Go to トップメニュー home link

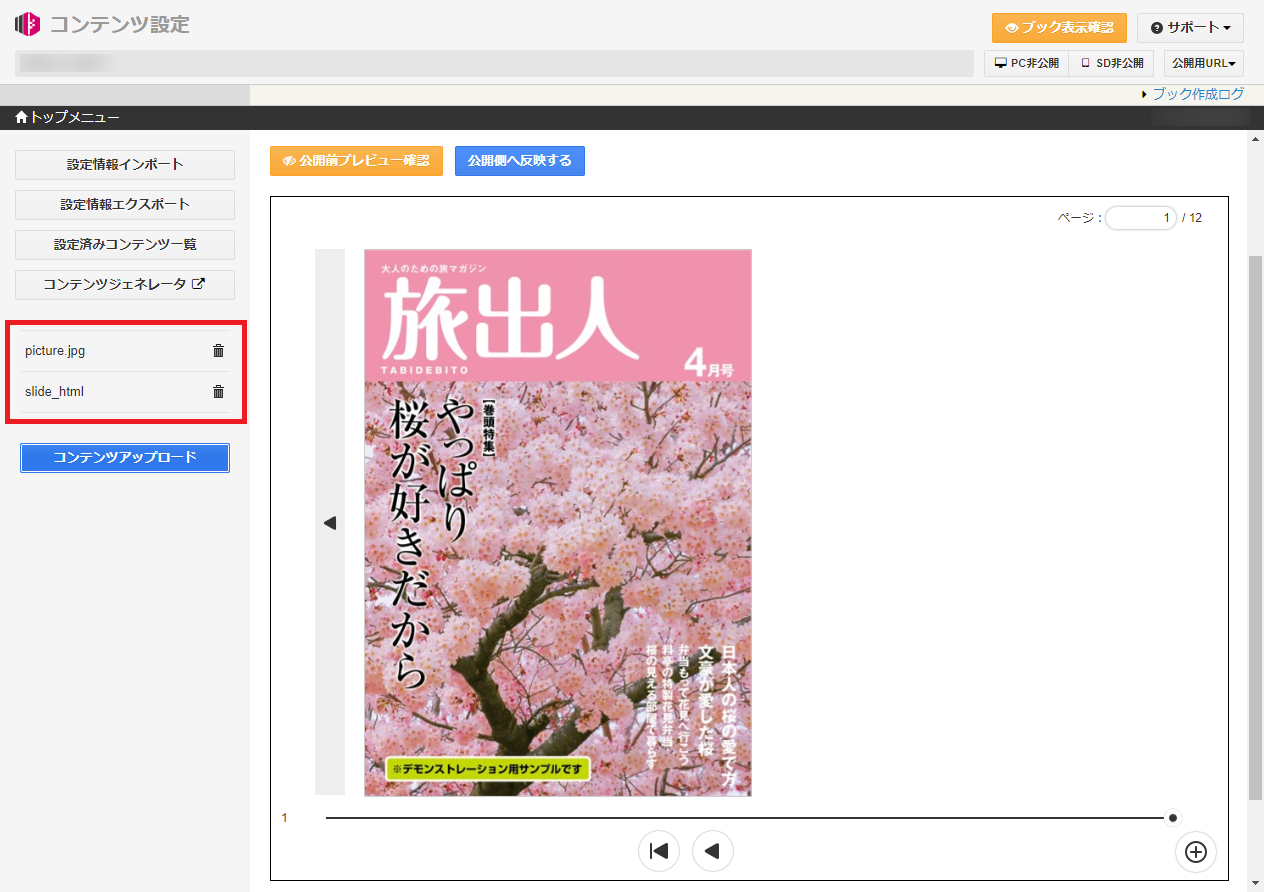coord(67,118)
